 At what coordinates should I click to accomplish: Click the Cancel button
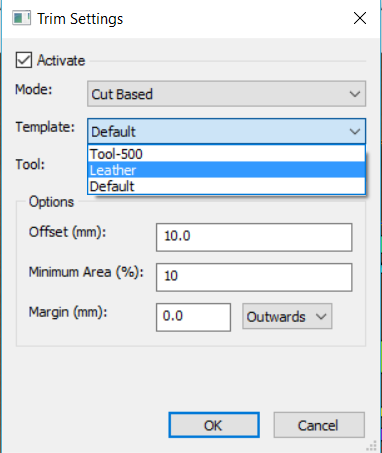coord(319,425)
